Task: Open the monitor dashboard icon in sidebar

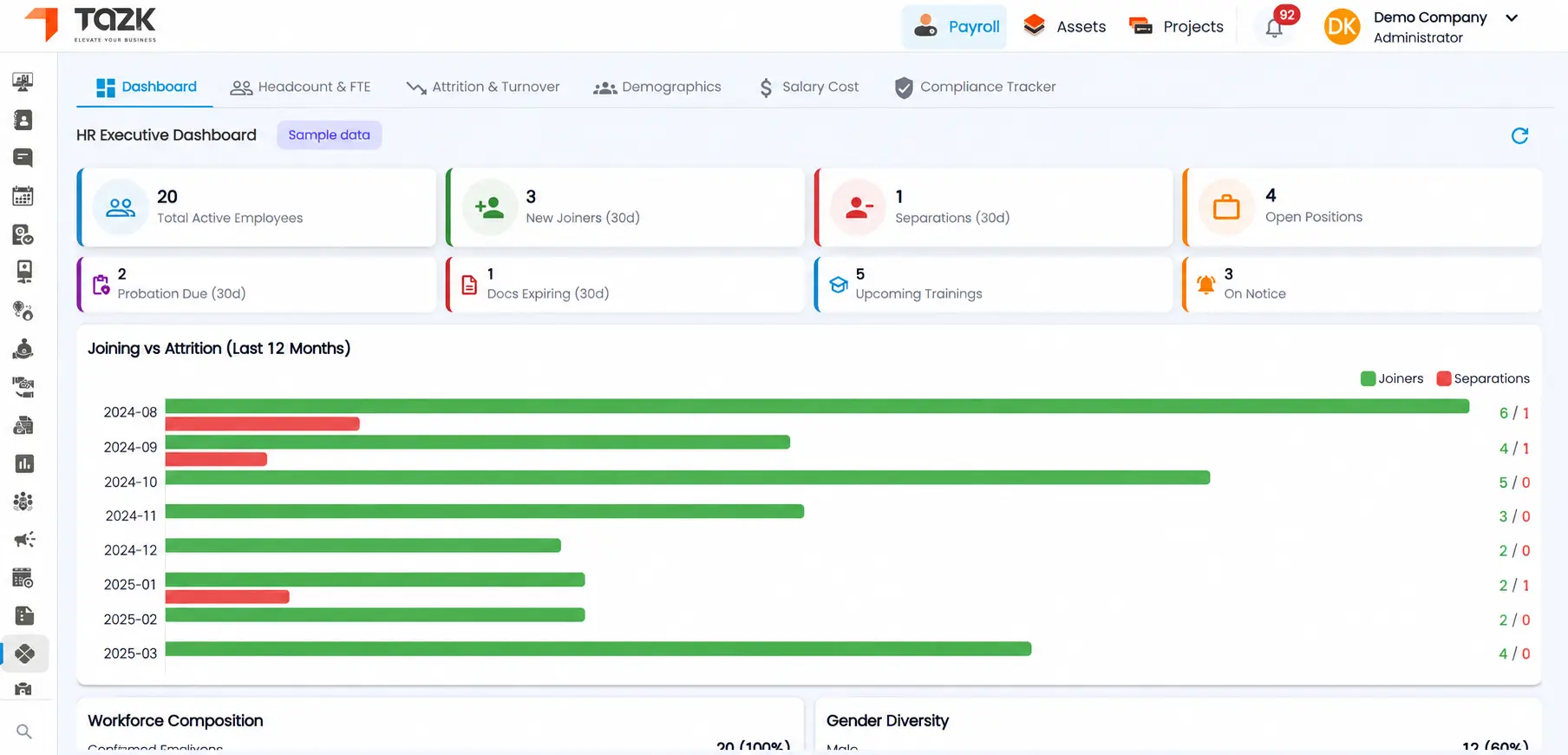Action: point(23,82)
